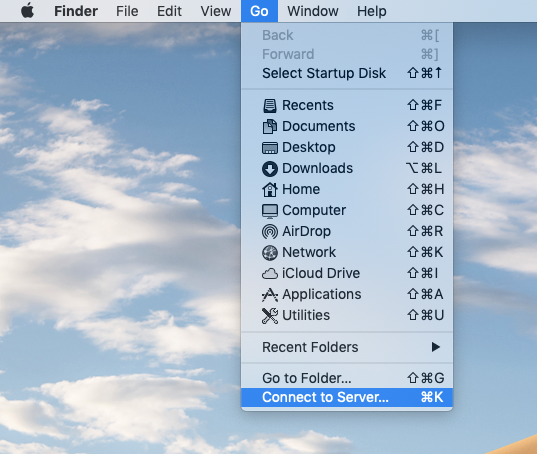Click the ⇧⌘U shortcut beside Utilities

point(425,315)
